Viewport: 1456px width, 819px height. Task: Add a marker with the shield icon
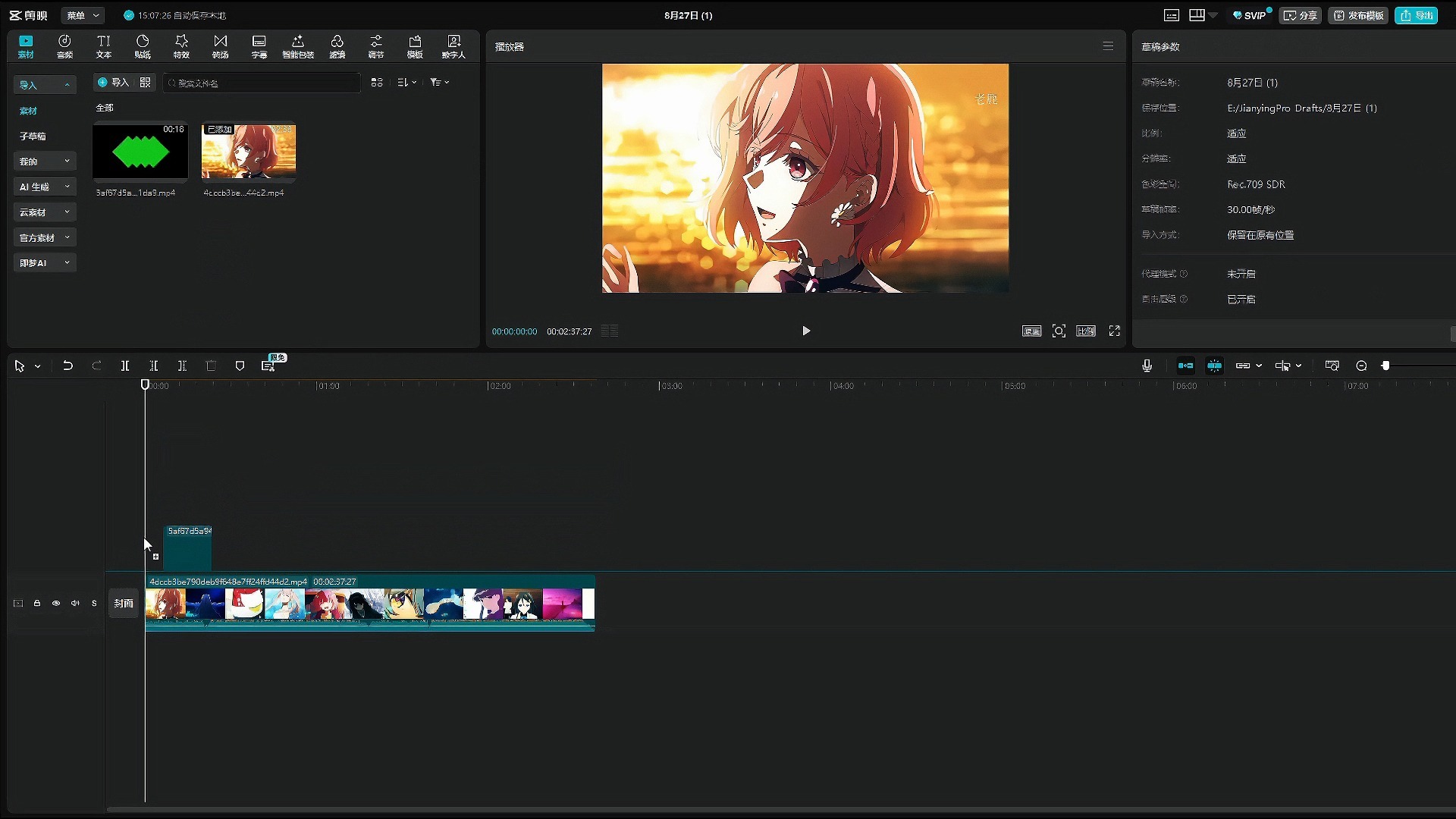240,366
